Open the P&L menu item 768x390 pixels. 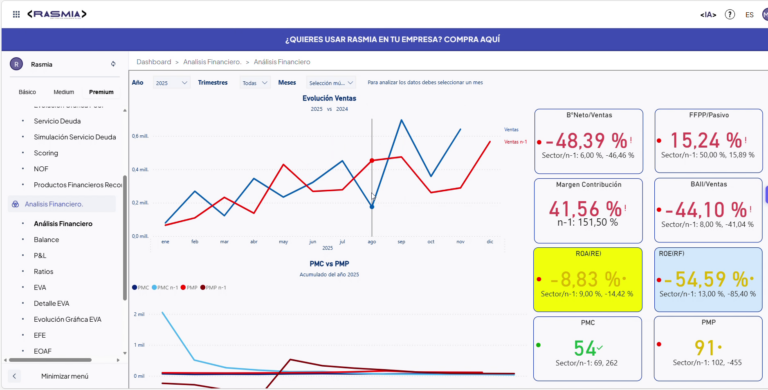[x=40, y=256]
